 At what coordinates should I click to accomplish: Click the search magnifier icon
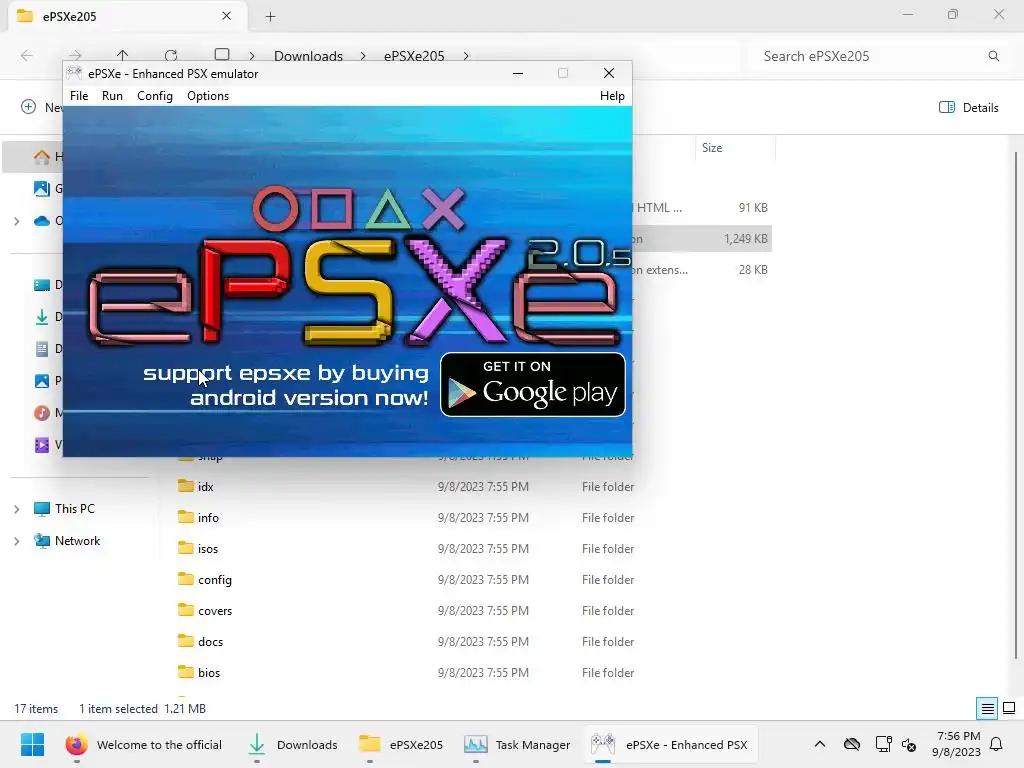tap(993, 56)
